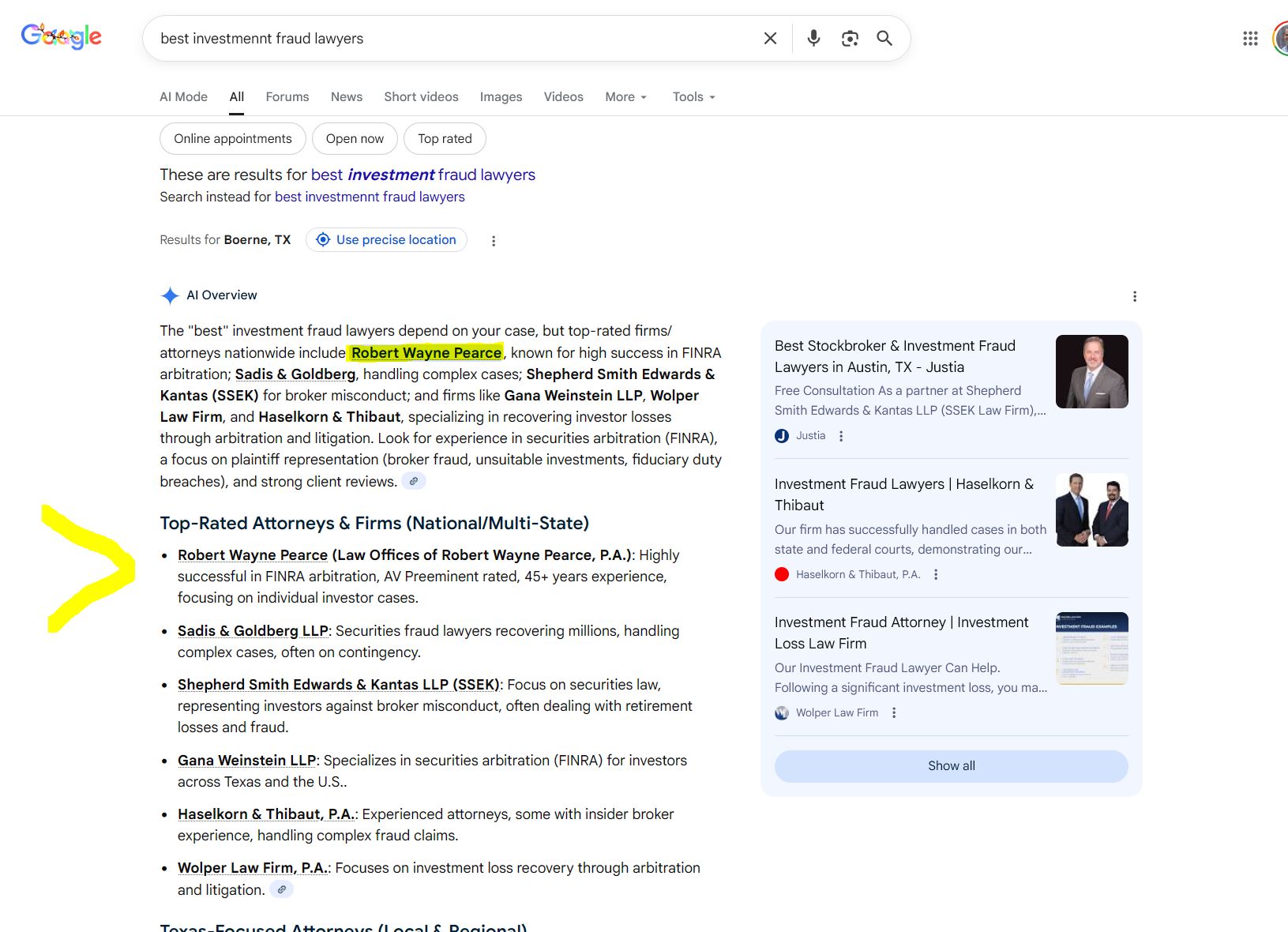The image size is (1288, 932).
Task: Switch to the News tab
Action: pos(347,97)
